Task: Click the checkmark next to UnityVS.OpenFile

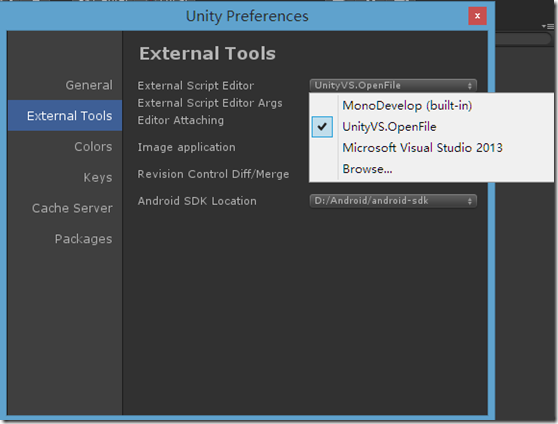Action: [322, 127]
